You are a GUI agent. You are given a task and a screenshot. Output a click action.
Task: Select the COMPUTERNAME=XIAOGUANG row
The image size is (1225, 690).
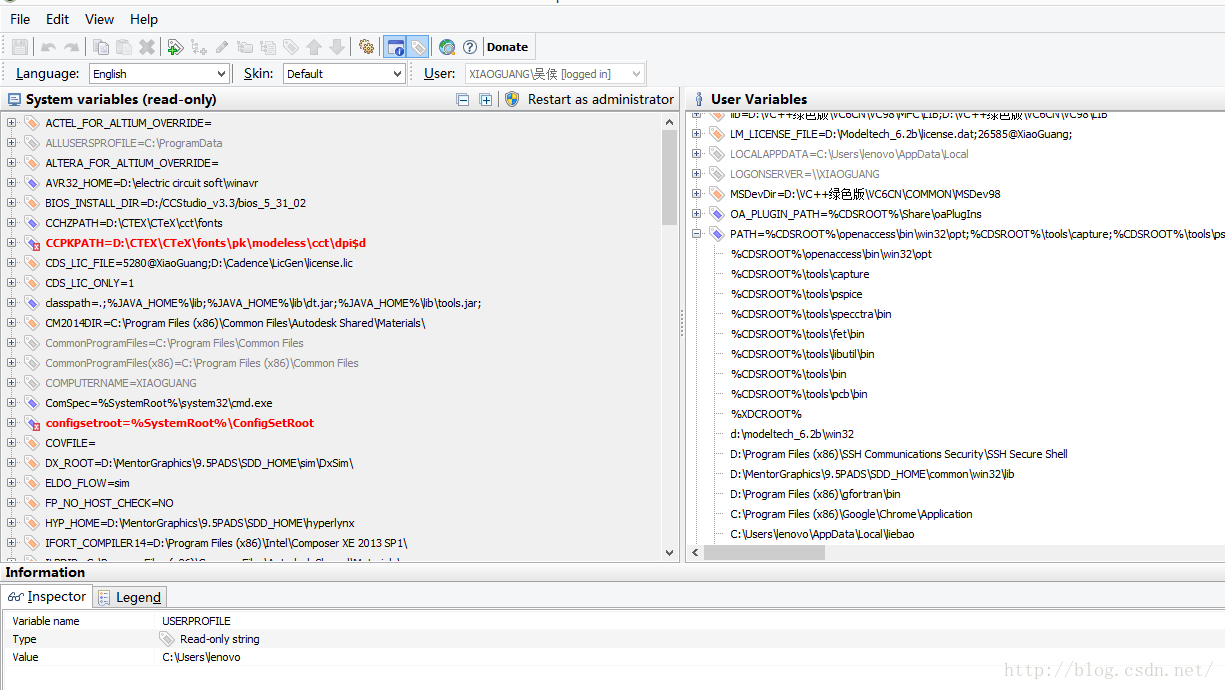[x=121, y=383]
